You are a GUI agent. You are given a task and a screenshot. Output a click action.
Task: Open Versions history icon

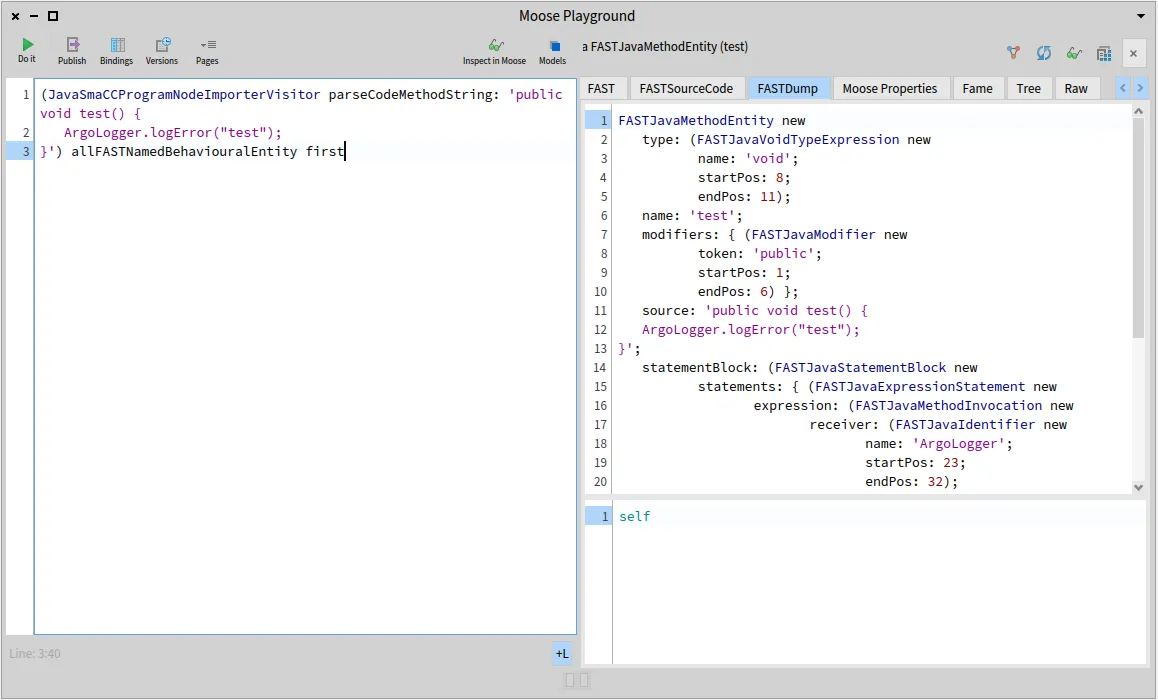162,51
